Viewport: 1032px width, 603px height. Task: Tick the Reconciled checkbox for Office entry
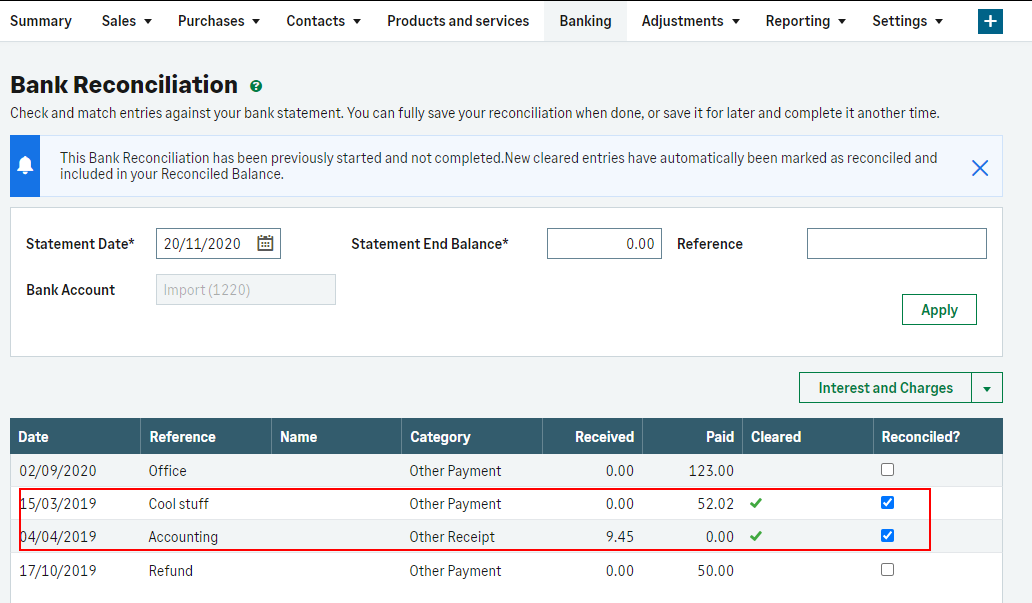(x=887, y=470)
